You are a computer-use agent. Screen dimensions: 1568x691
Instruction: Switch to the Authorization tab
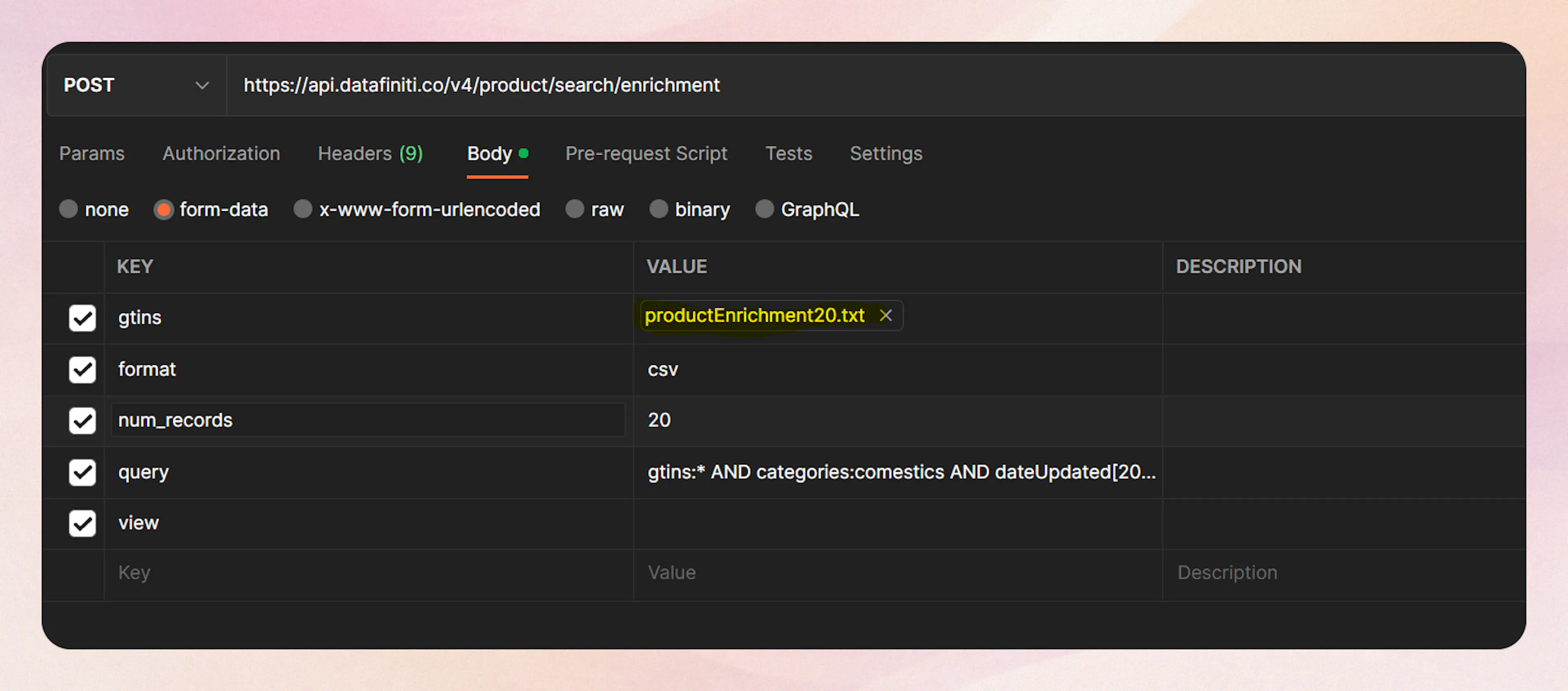(220, 153)
